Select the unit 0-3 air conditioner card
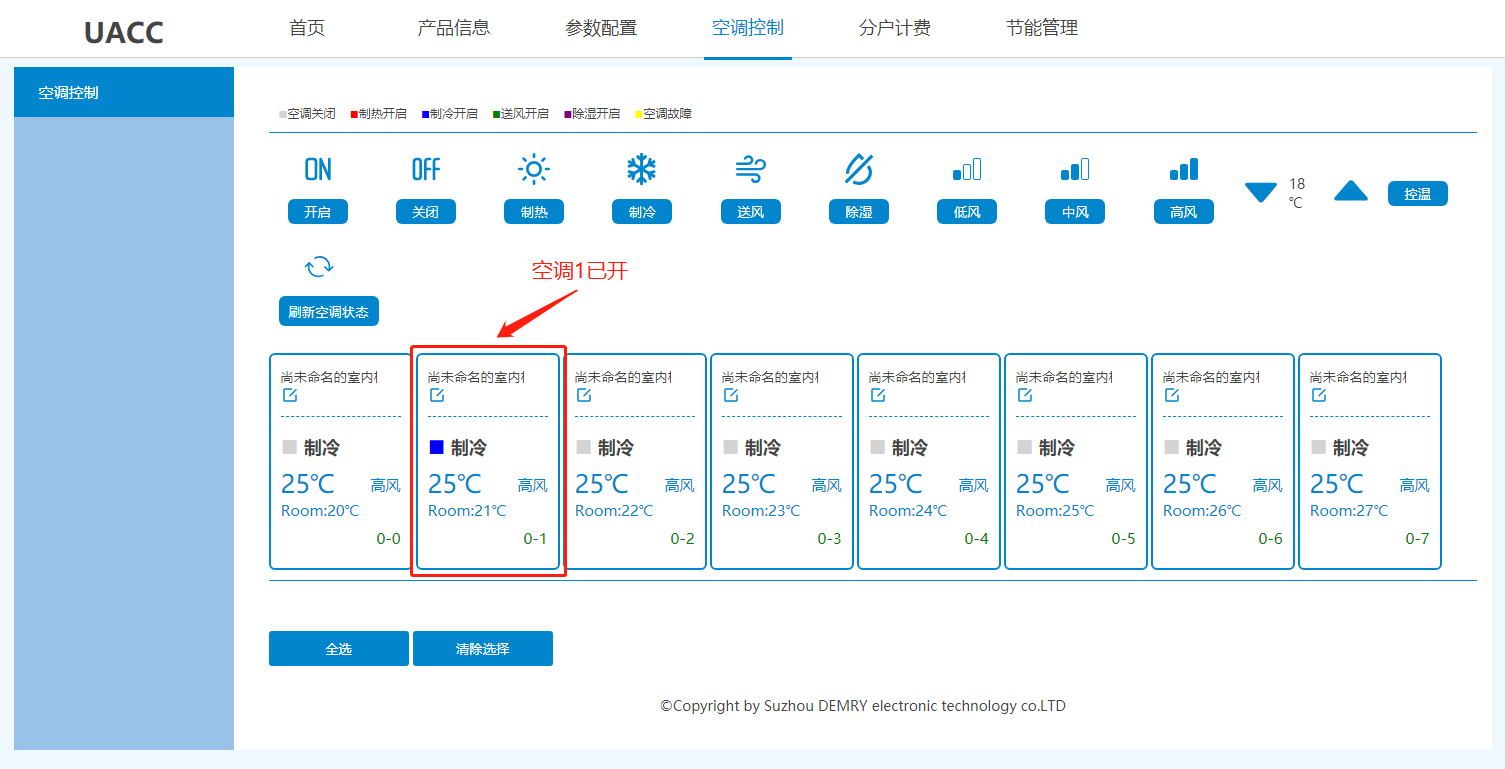Image resolution: width=1505 pixels, height=769 pixels. [x=781, y=461]
